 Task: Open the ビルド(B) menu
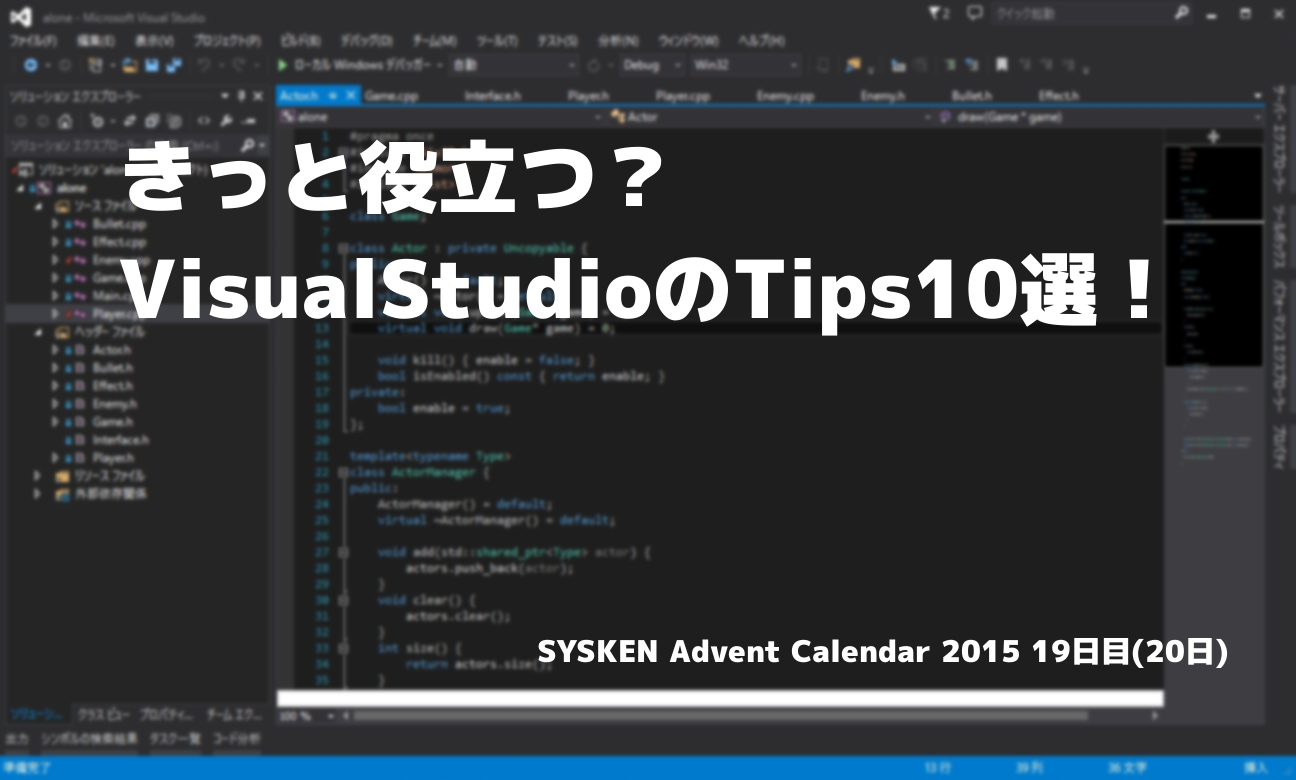click(300, 40)
